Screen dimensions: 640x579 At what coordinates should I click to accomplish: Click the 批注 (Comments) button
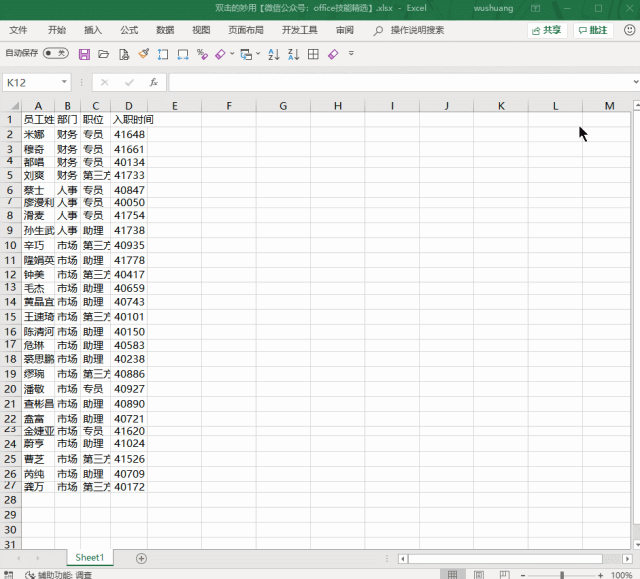pyautogui.click(x=593, y=30)
